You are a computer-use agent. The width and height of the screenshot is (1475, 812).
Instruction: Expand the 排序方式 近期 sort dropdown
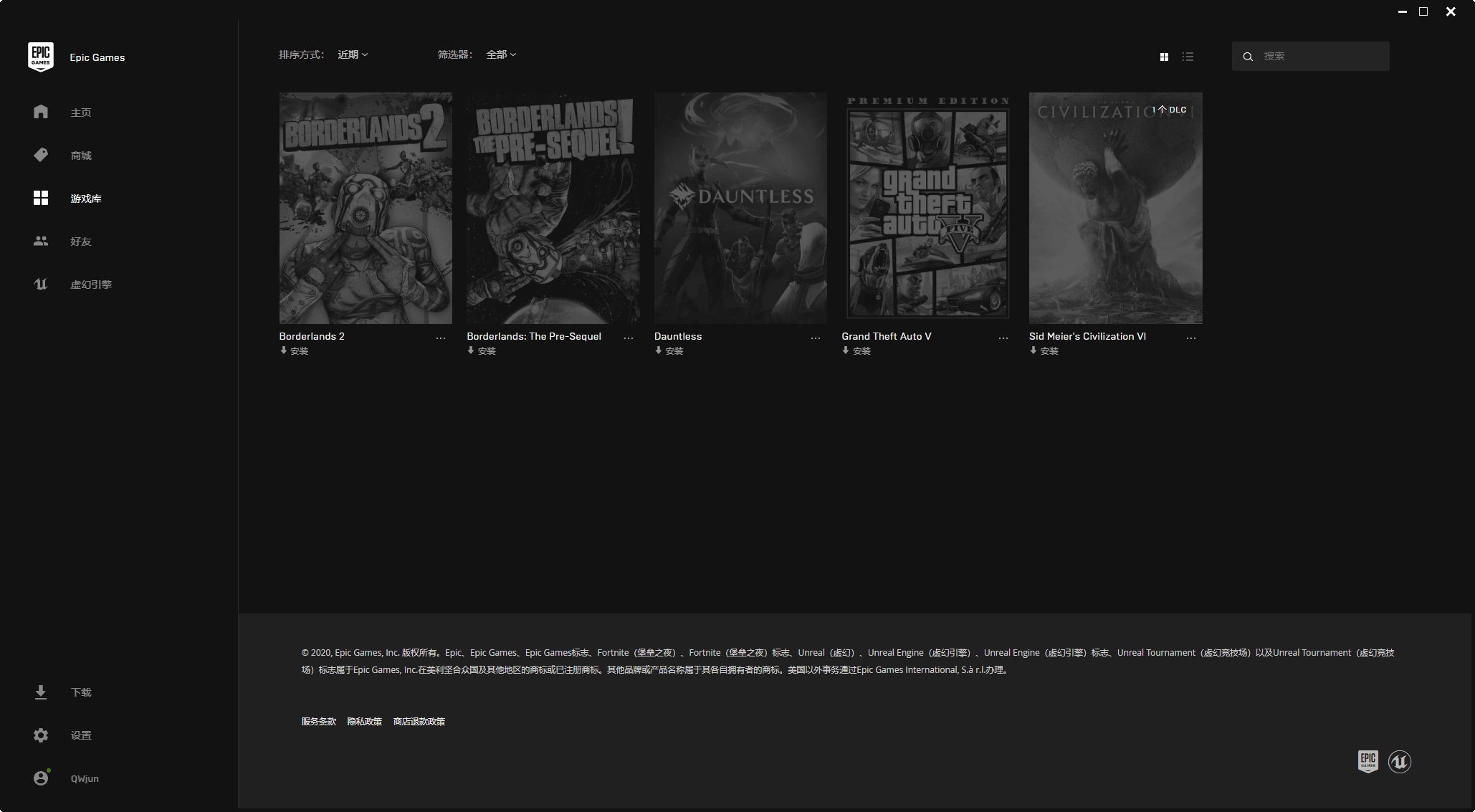[x=353, y=54]
